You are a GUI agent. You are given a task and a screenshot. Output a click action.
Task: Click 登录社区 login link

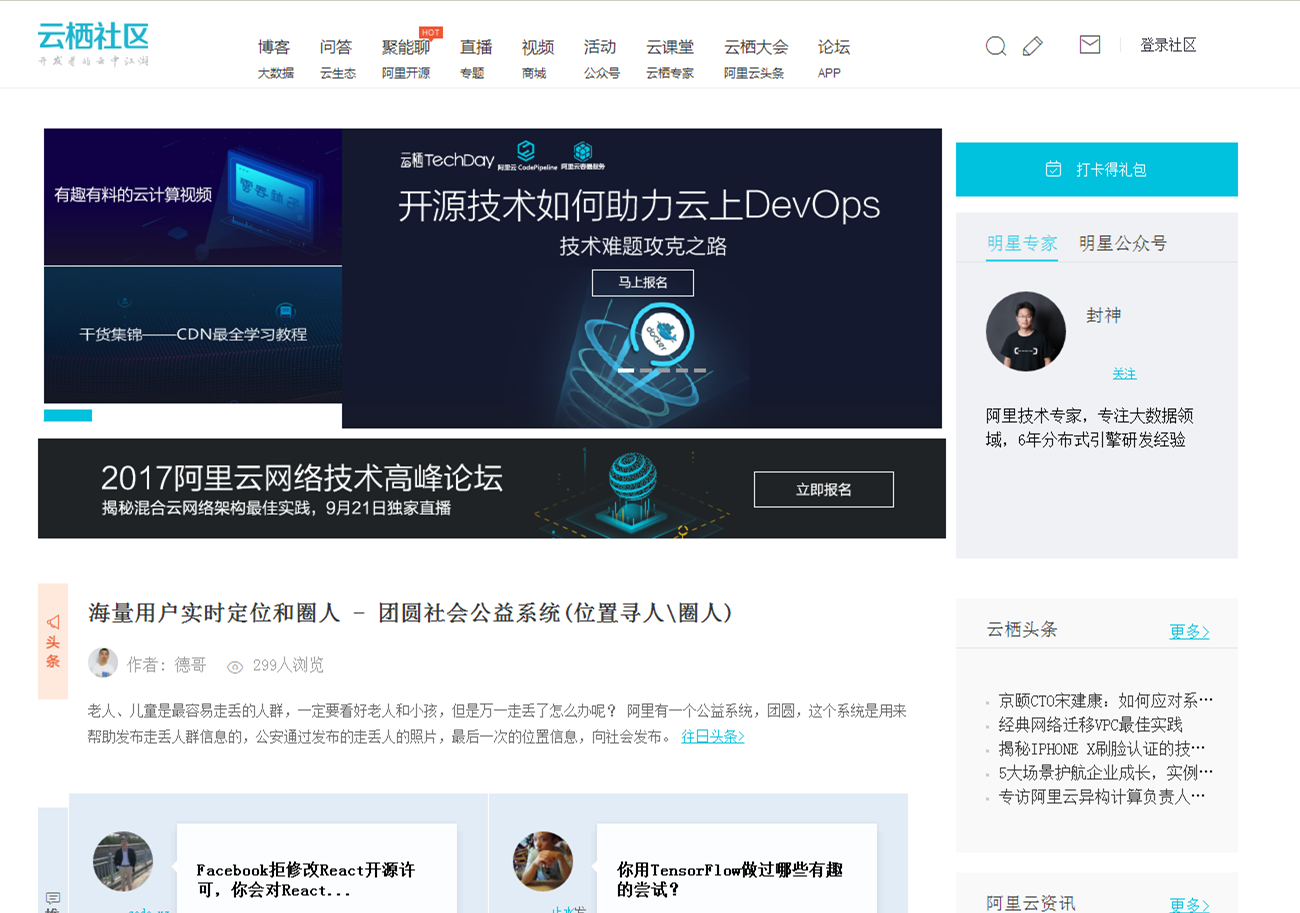[x=1168, y=45]
